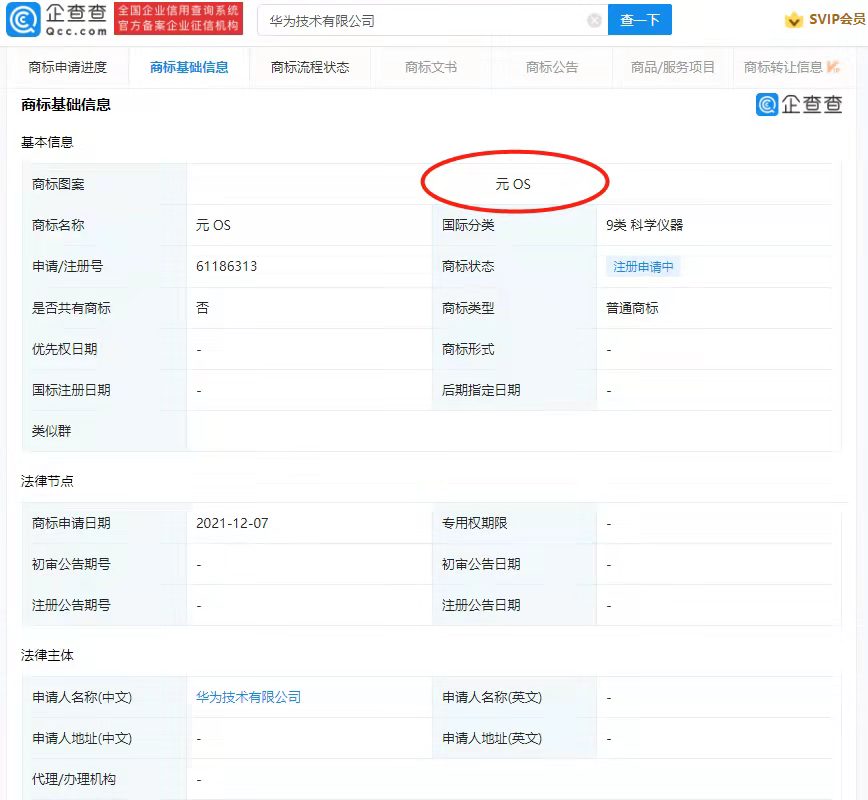This screenshot has height=800, width=868.
Task: Click the 企查查 watermark logo beside 商标基础信息 heading
Action: (x=799, y=104)
